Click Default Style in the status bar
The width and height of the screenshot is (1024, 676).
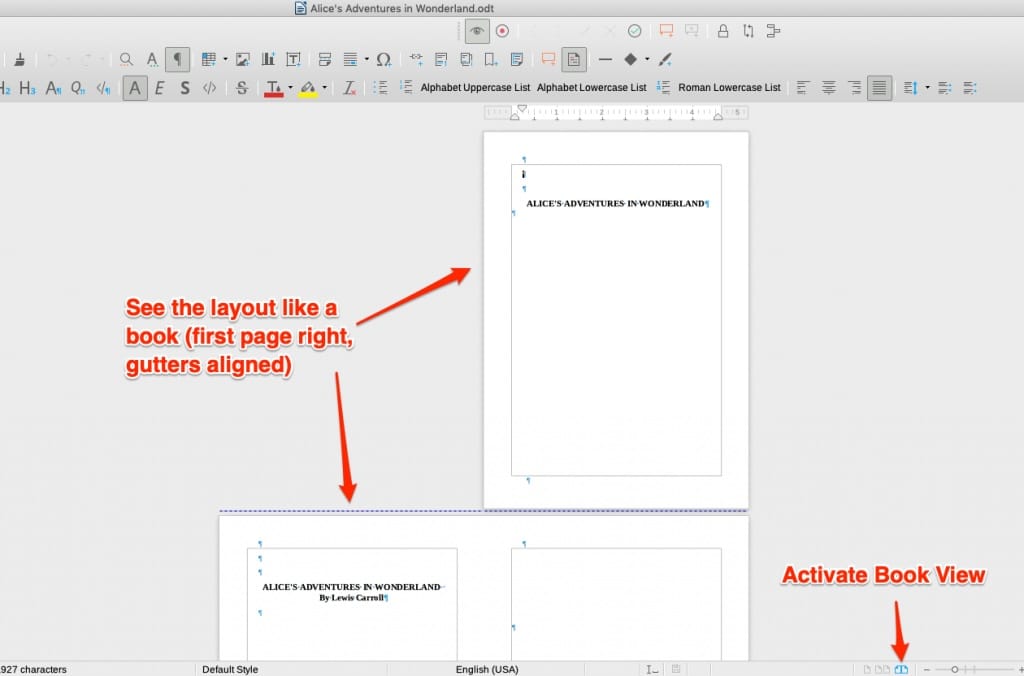(229, 669)
